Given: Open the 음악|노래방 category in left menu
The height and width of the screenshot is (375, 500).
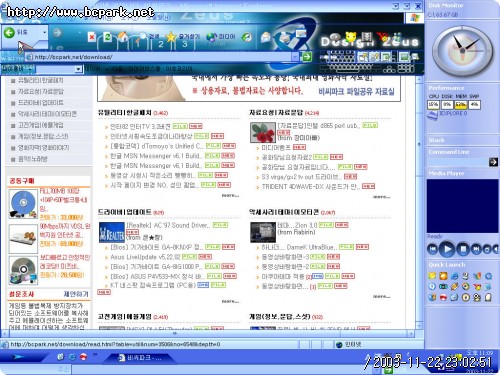Looking at the screenshot, I should pyautogui.click(x=33, y=159).
